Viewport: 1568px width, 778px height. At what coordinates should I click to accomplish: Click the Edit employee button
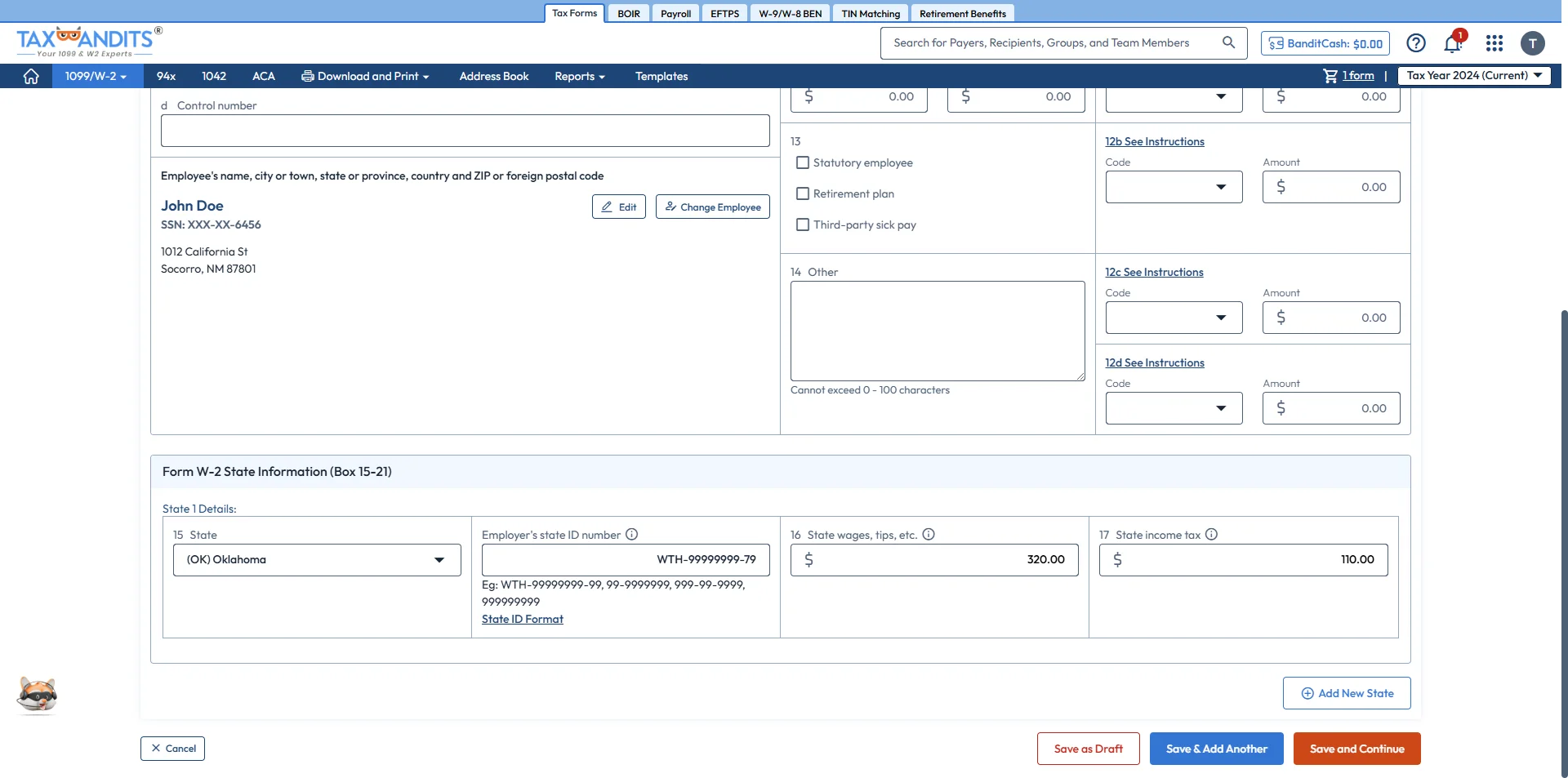[619, 207]
